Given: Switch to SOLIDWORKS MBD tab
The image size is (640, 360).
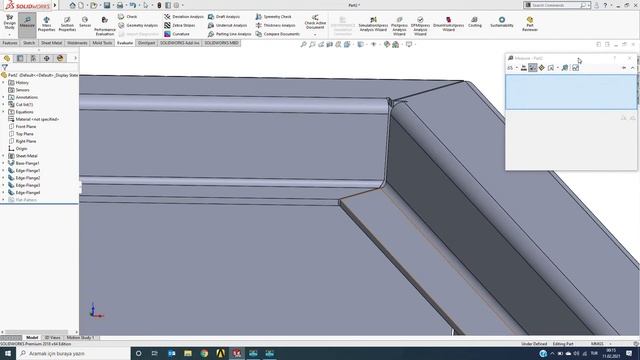Looking at the screenshot, I should (x=221, y=43).
